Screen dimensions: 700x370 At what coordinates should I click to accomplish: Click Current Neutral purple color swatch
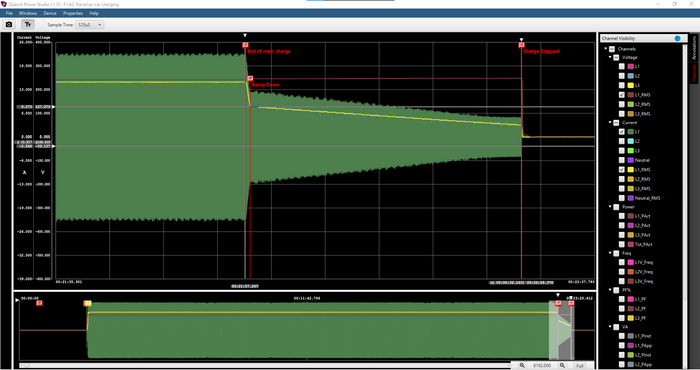[x=630, y=160]
